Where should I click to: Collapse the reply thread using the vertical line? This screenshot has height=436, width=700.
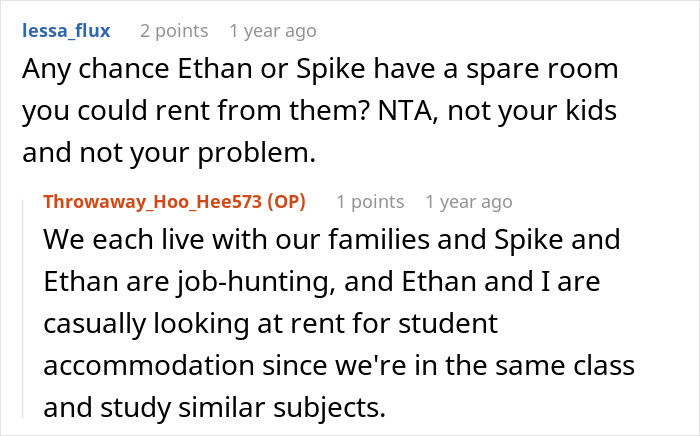point(24,310)
